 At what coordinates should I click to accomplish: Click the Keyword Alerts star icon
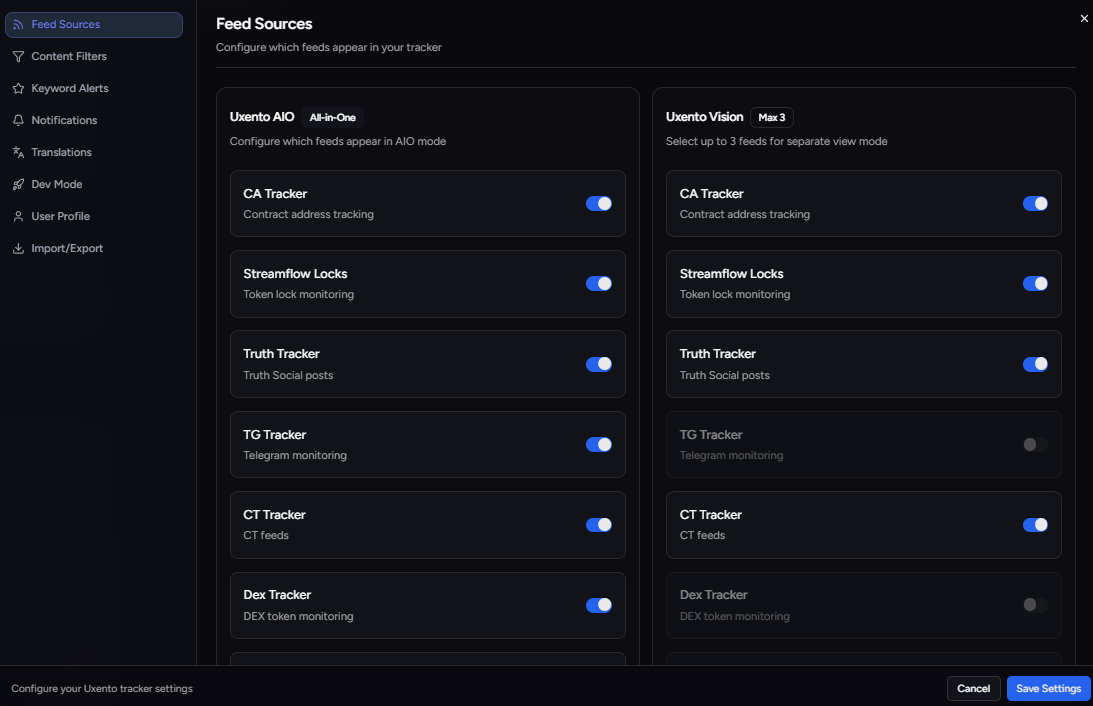(18, 88)
